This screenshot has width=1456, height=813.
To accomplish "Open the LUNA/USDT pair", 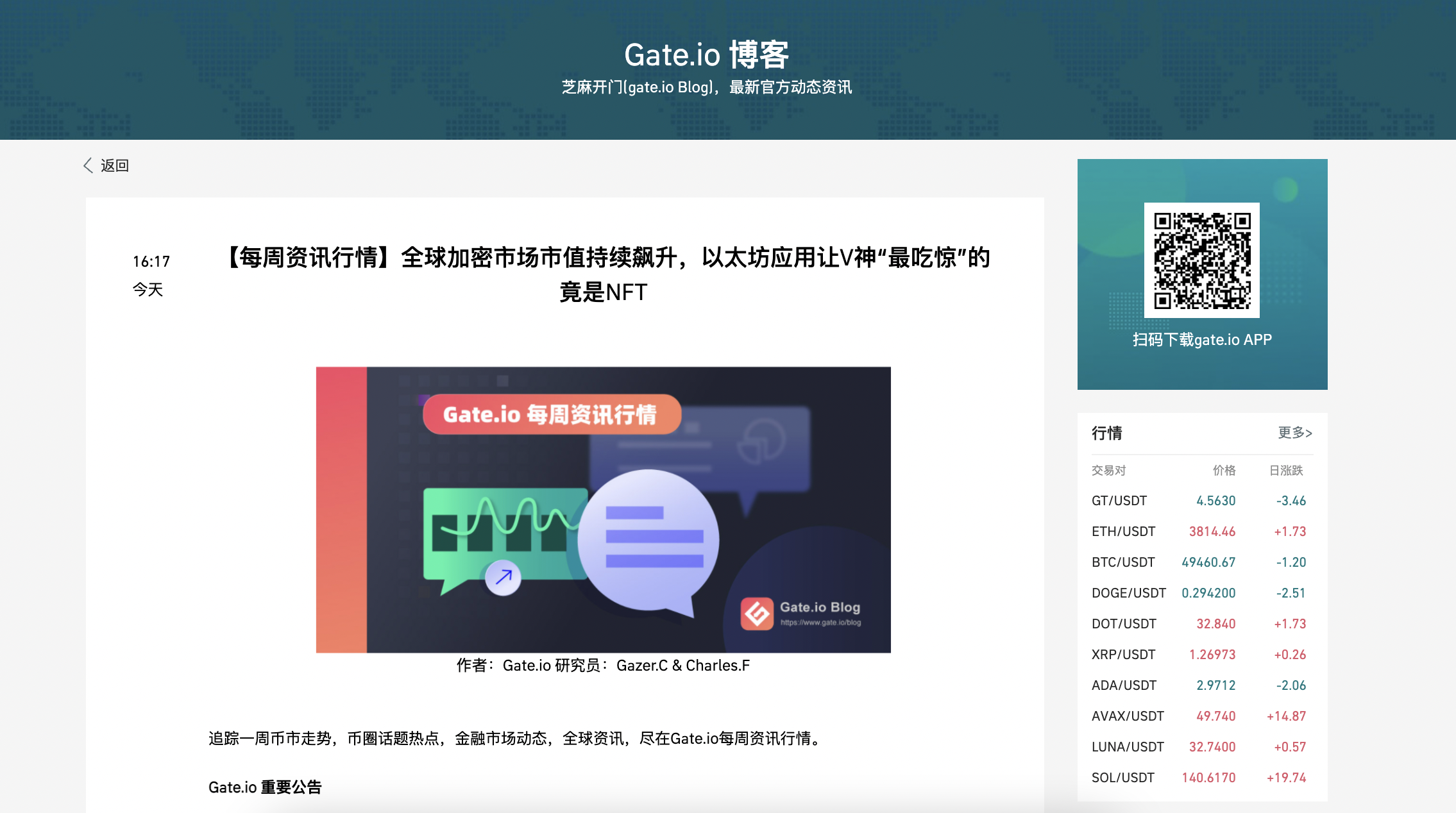I will [x=1128, y=747].
